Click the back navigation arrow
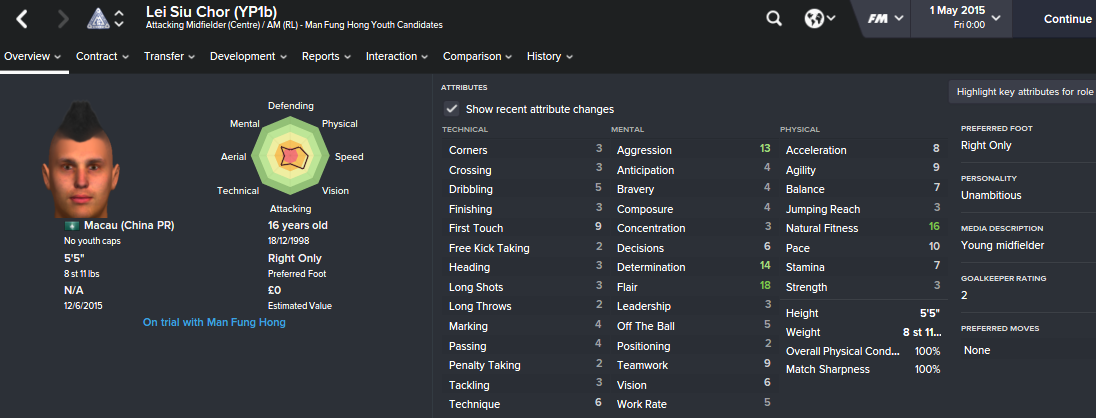Screen dimensions: 1096x418 pos(22,19)
